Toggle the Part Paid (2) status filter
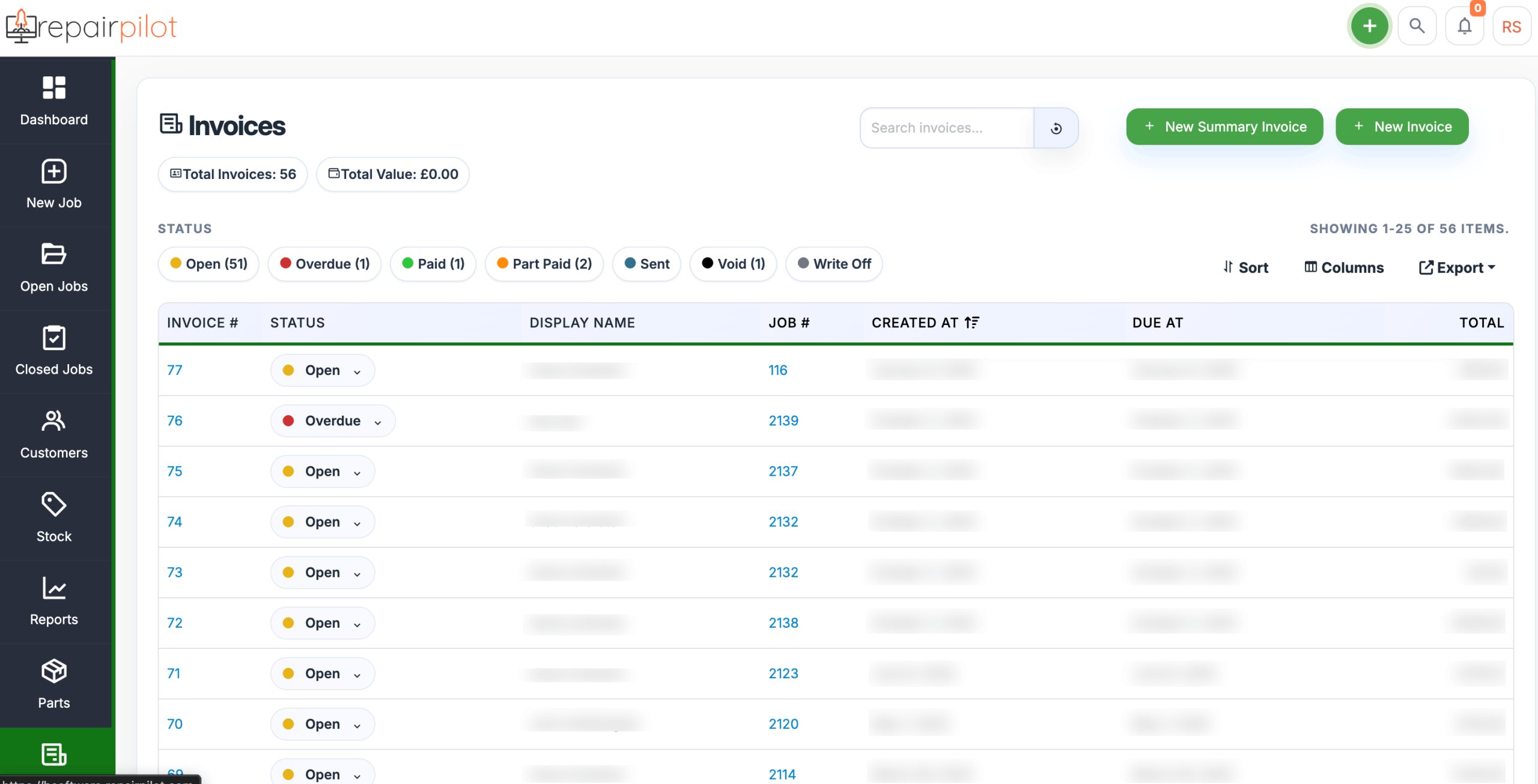The height and width of the screenshot is (784, 1538). pos(544,264)
